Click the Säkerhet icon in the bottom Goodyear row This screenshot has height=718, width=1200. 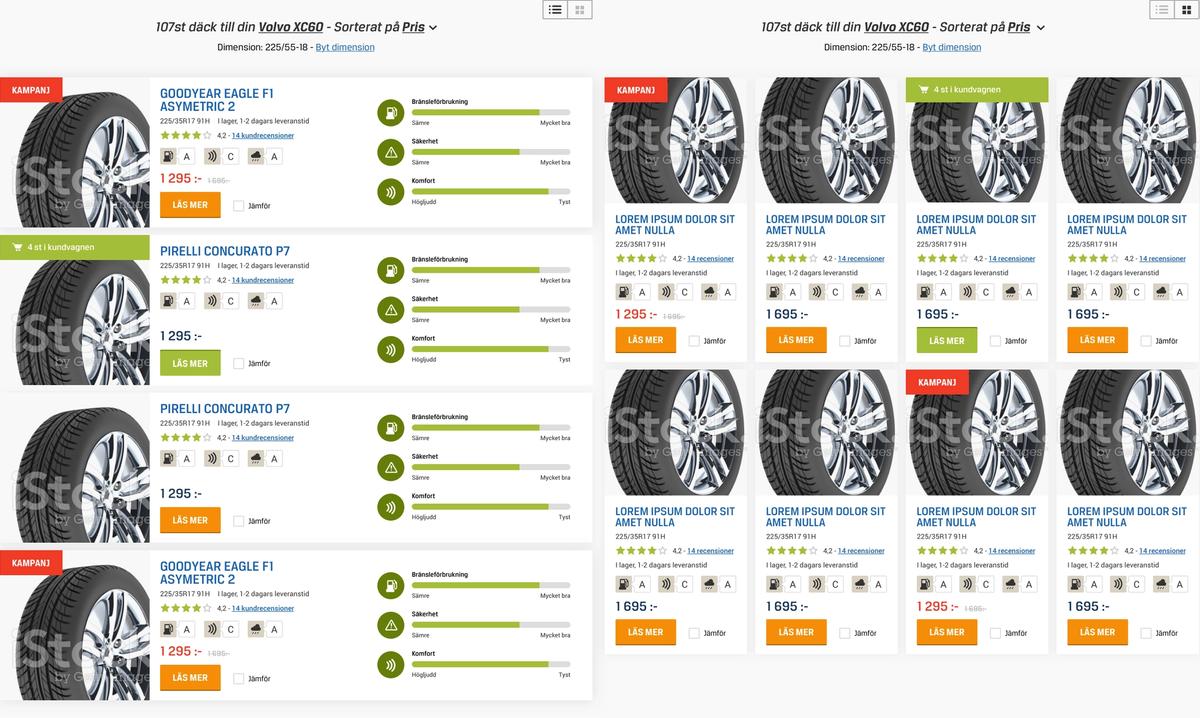tap(390, 625)
